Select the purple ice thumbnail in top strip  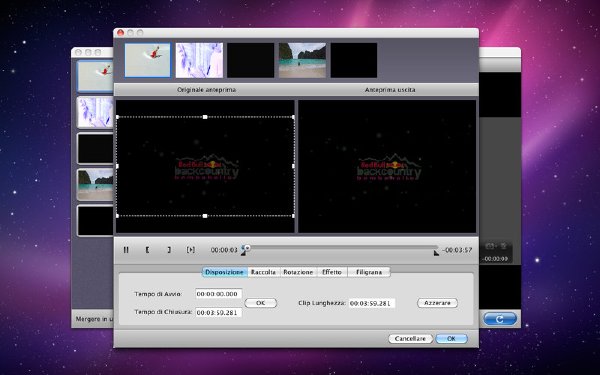199,60
